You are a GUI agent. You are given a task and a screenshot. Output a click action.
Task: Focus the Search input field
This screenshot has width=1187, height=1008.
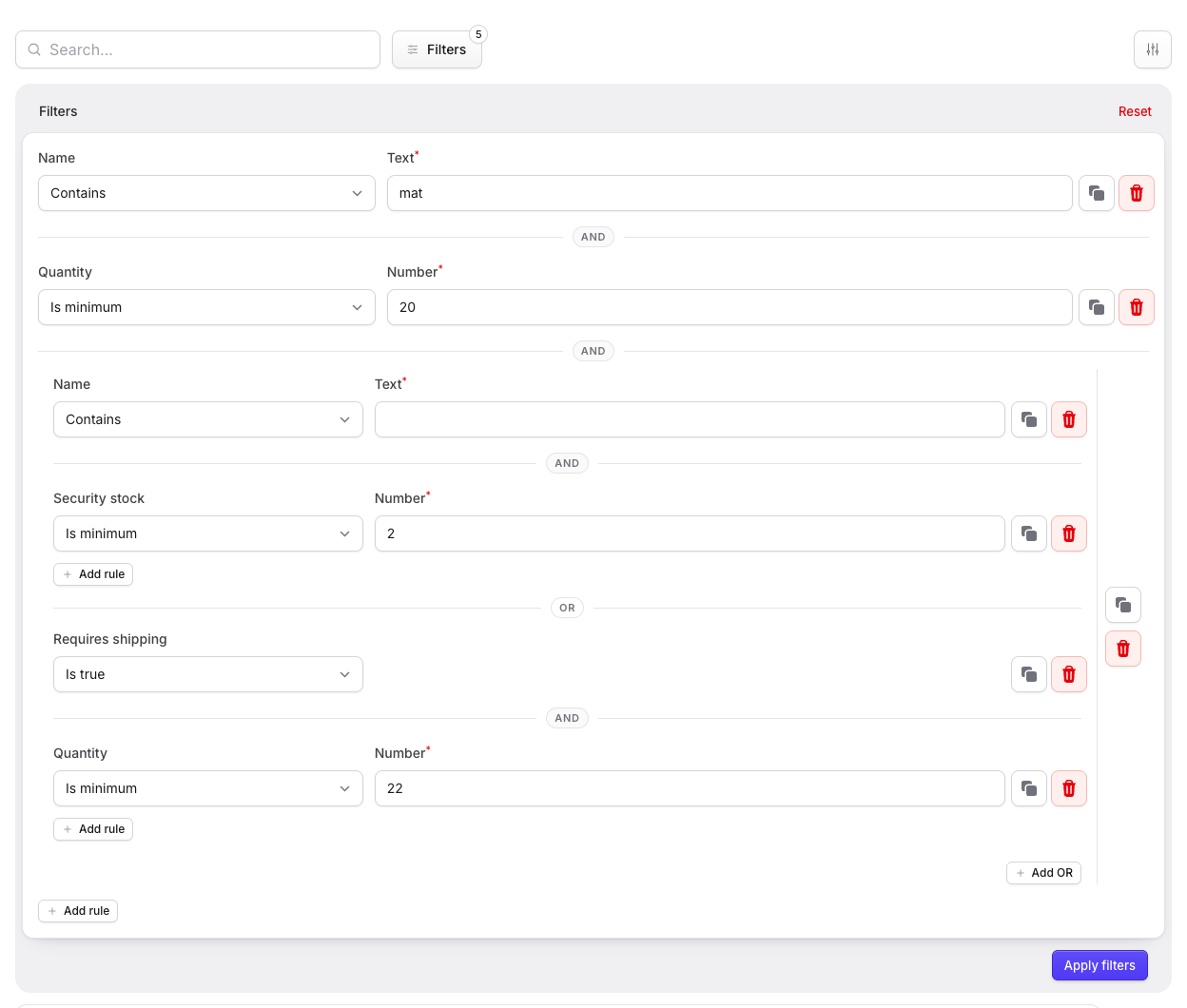[198, 49]
